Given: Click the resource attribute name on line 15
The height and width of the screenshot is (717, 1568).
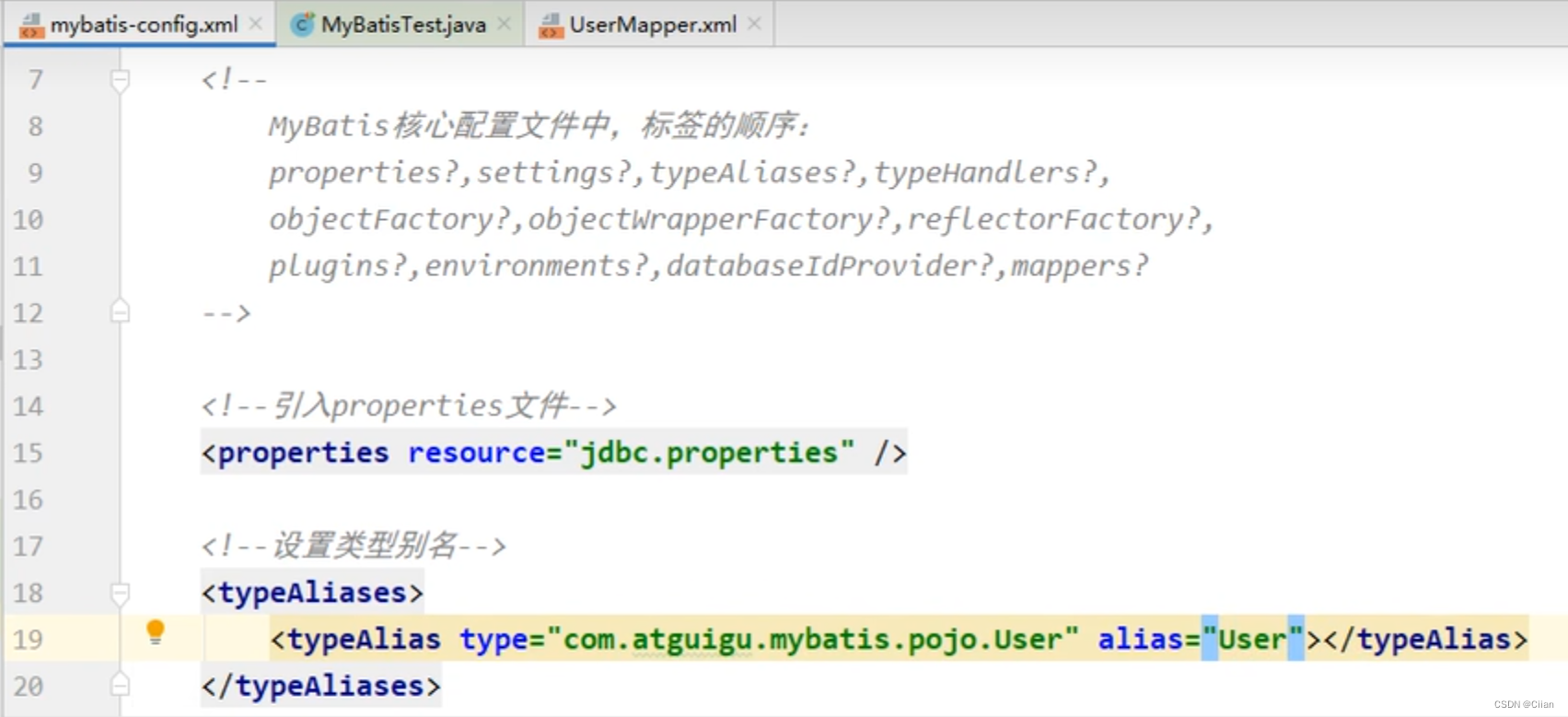Looking at the screenshot, I should click(x=477, y=453).
